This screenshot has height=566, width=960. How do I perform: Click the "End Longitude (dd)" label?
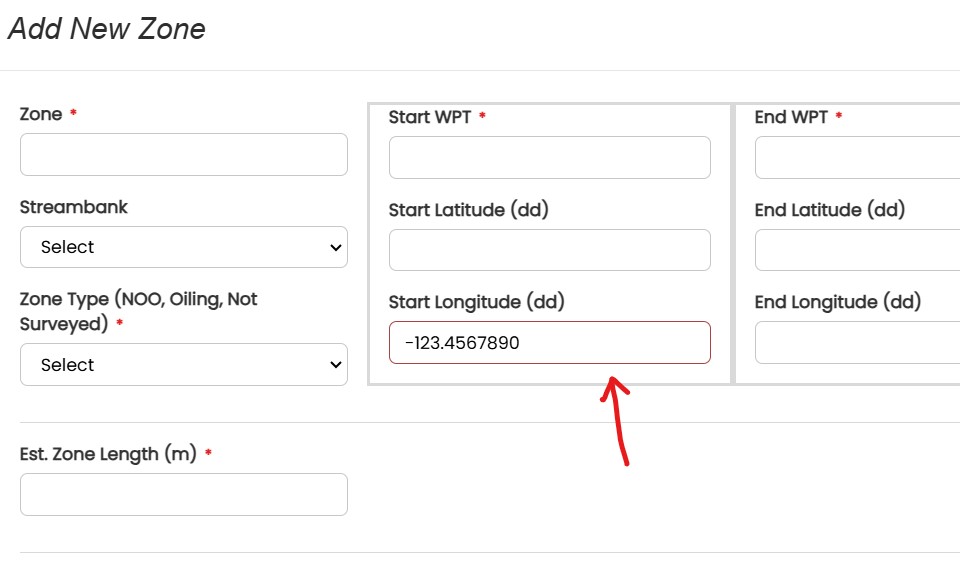(838, 302)
